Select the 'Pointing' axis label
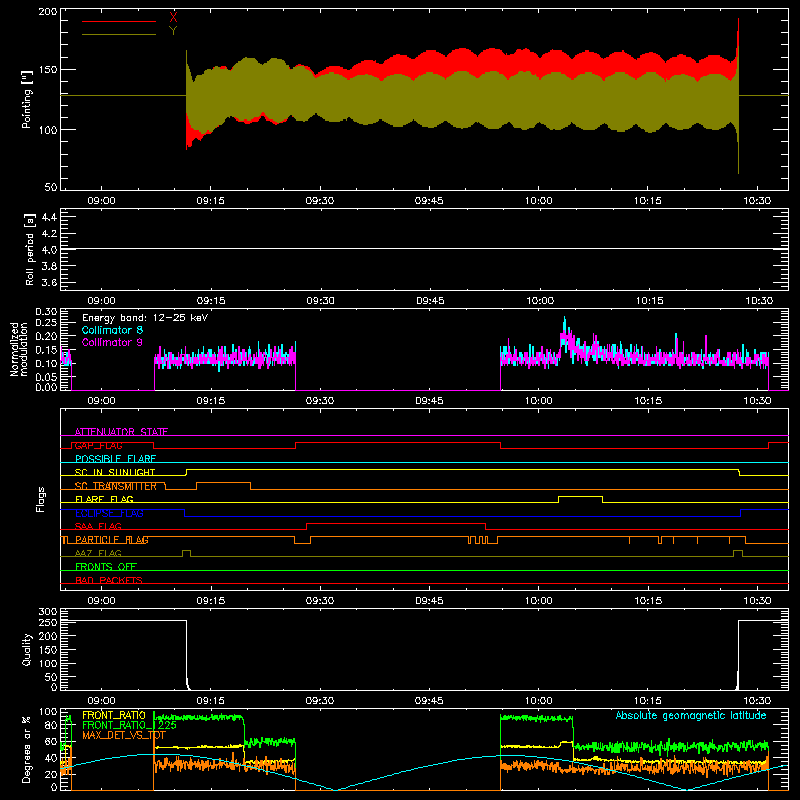The width and height of the screenshot is (800, 800). 27,101
